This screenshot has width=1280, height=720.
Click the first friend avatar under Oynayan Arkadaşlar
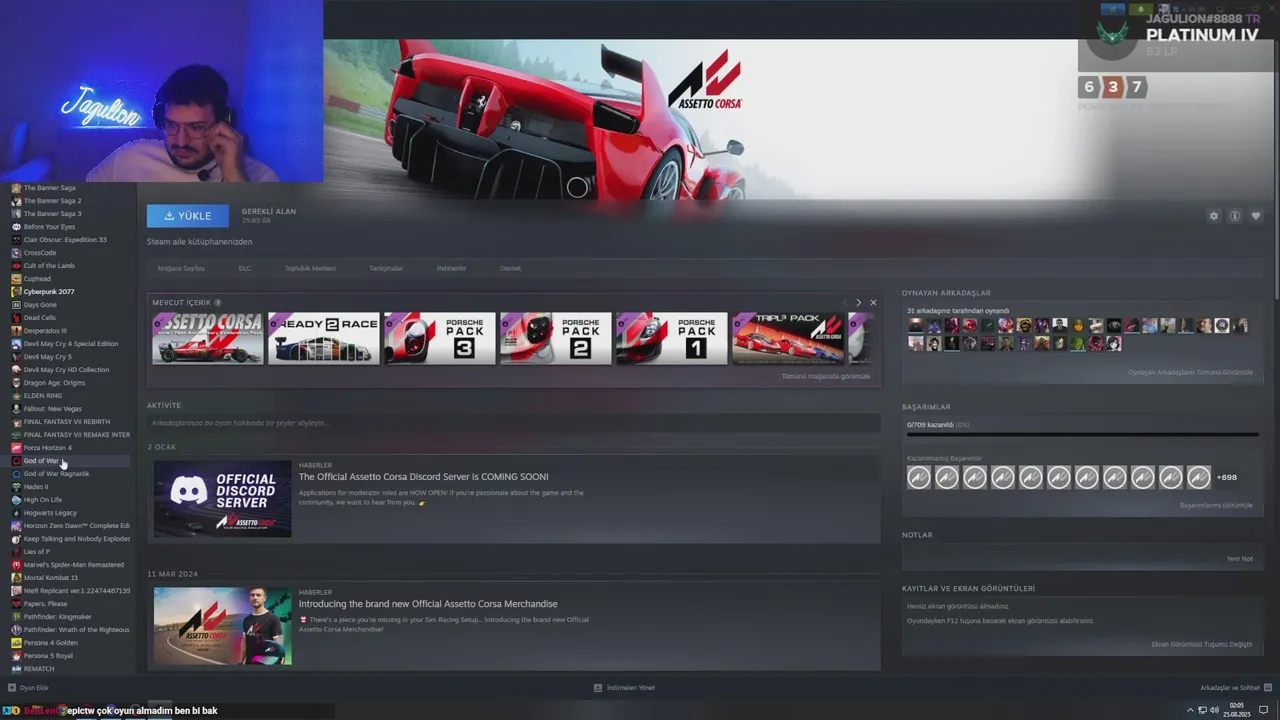click(915, 326)
